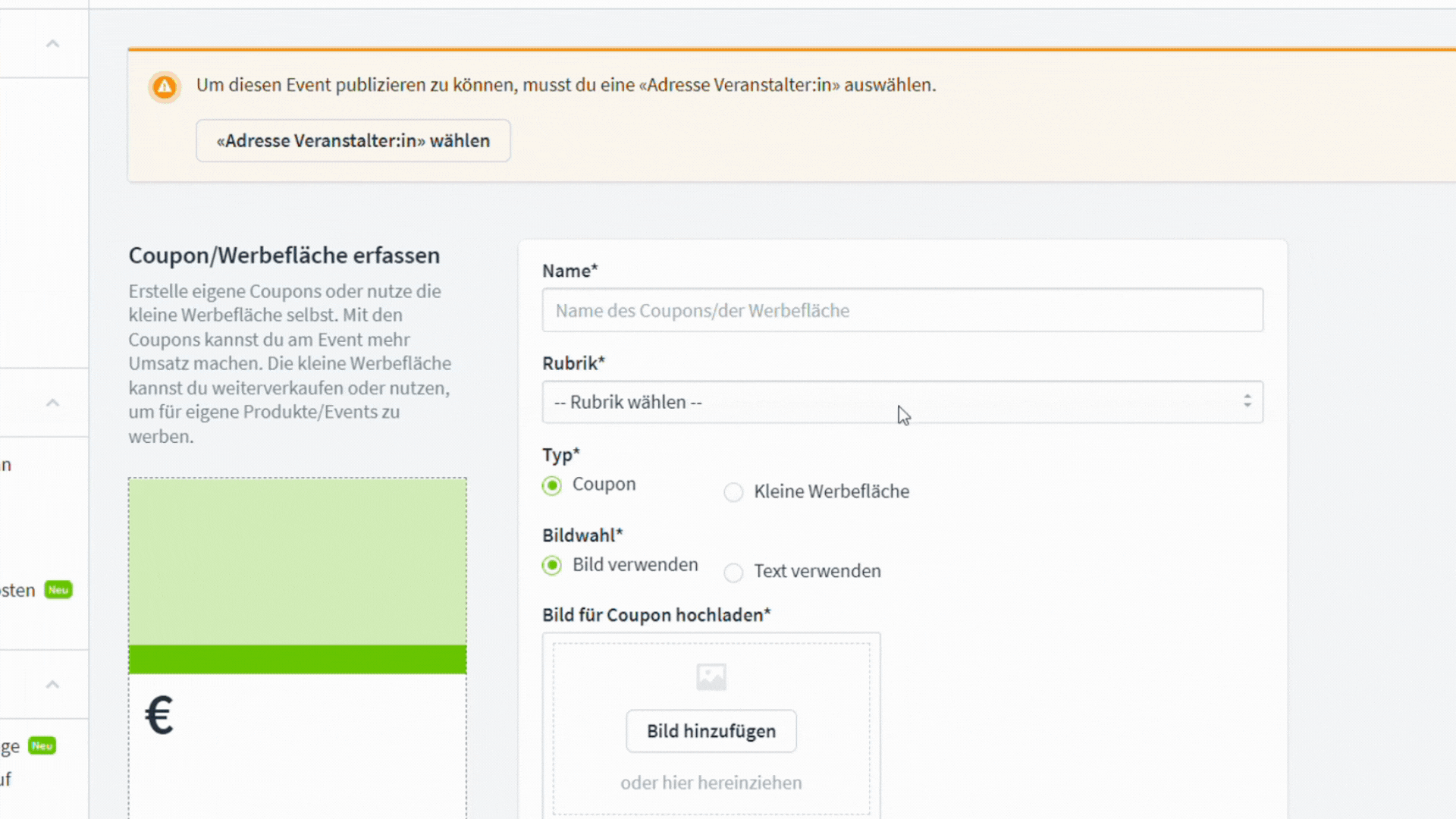Click the orange warning triangle icon
Image resolution: width=1456 pixels, height=819 pixels.
(165, 86)
